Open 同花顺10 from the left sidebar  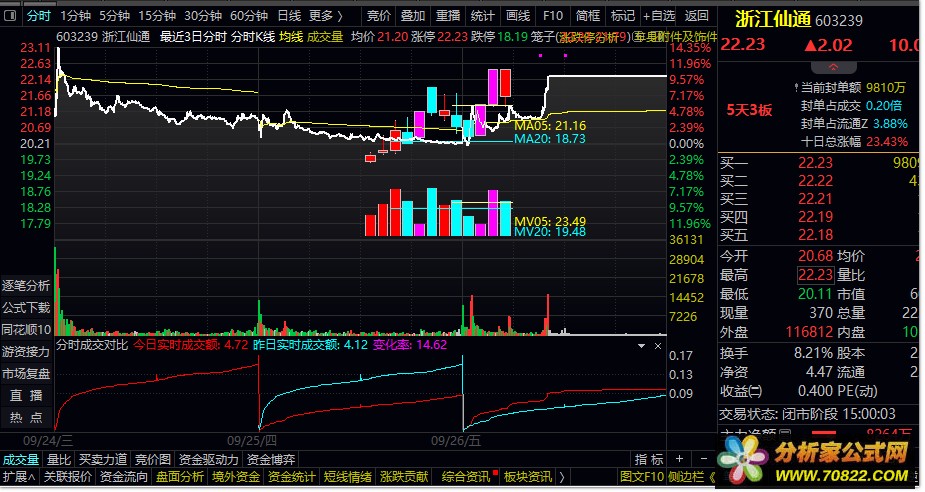click(x=26, y=330)
